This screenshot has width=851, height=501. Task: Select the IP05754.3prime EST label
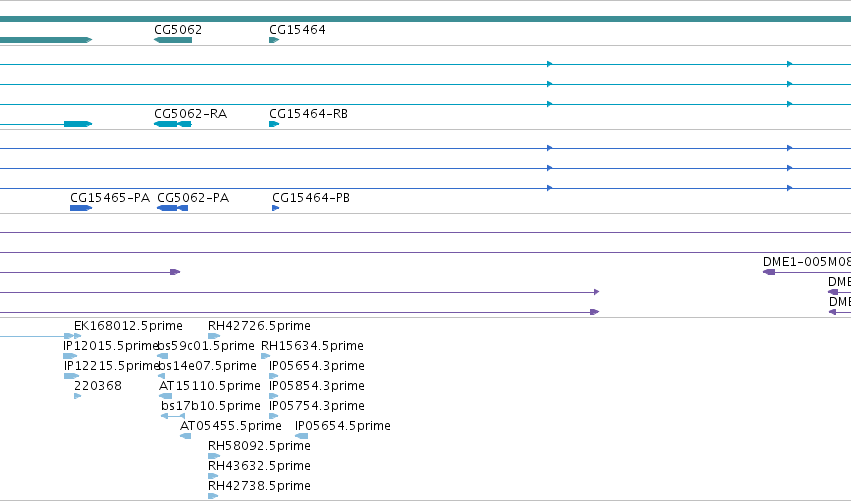(317, 407)
